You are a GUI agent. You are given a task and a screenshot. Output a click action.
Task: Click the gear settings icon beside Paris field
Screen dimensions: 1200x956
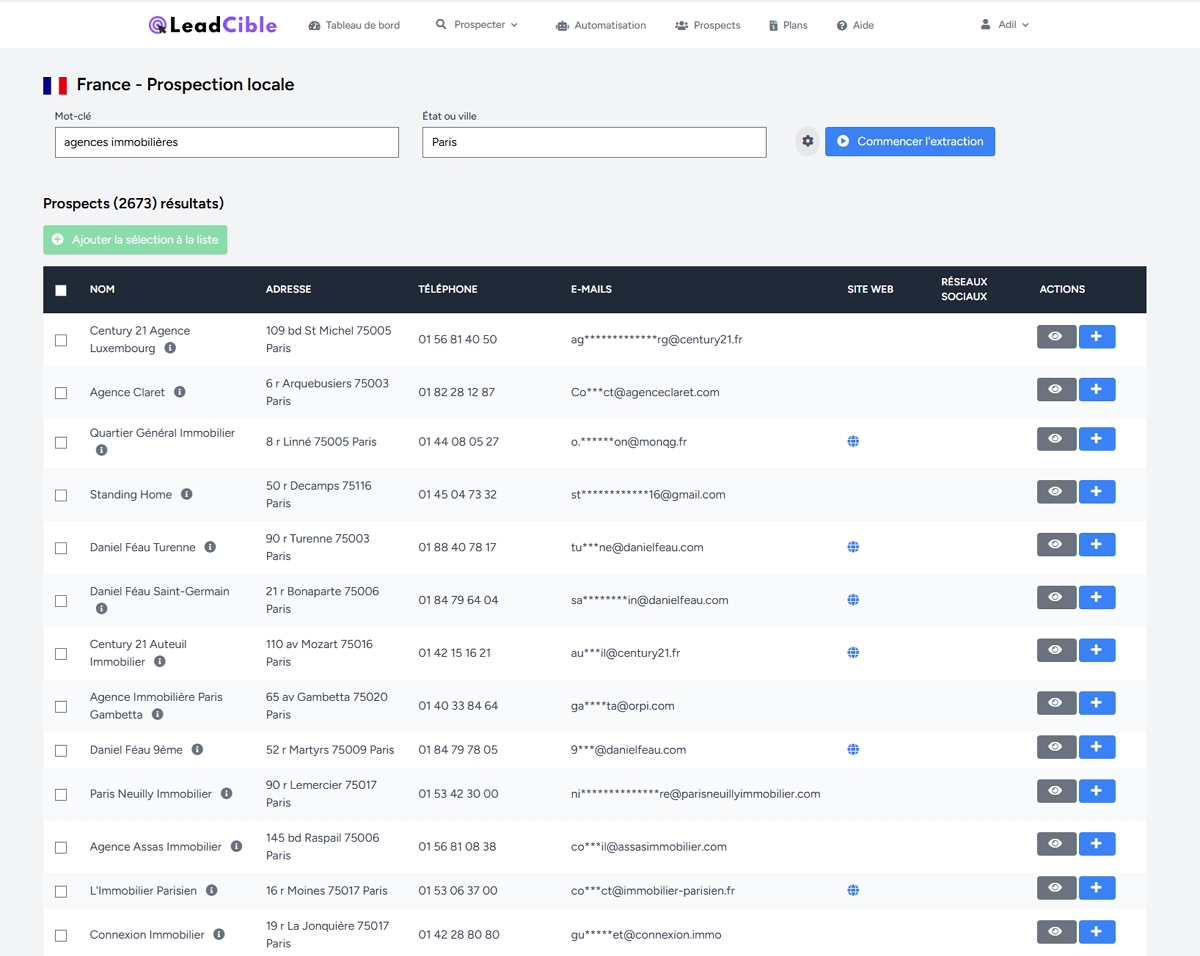[808, 141]
